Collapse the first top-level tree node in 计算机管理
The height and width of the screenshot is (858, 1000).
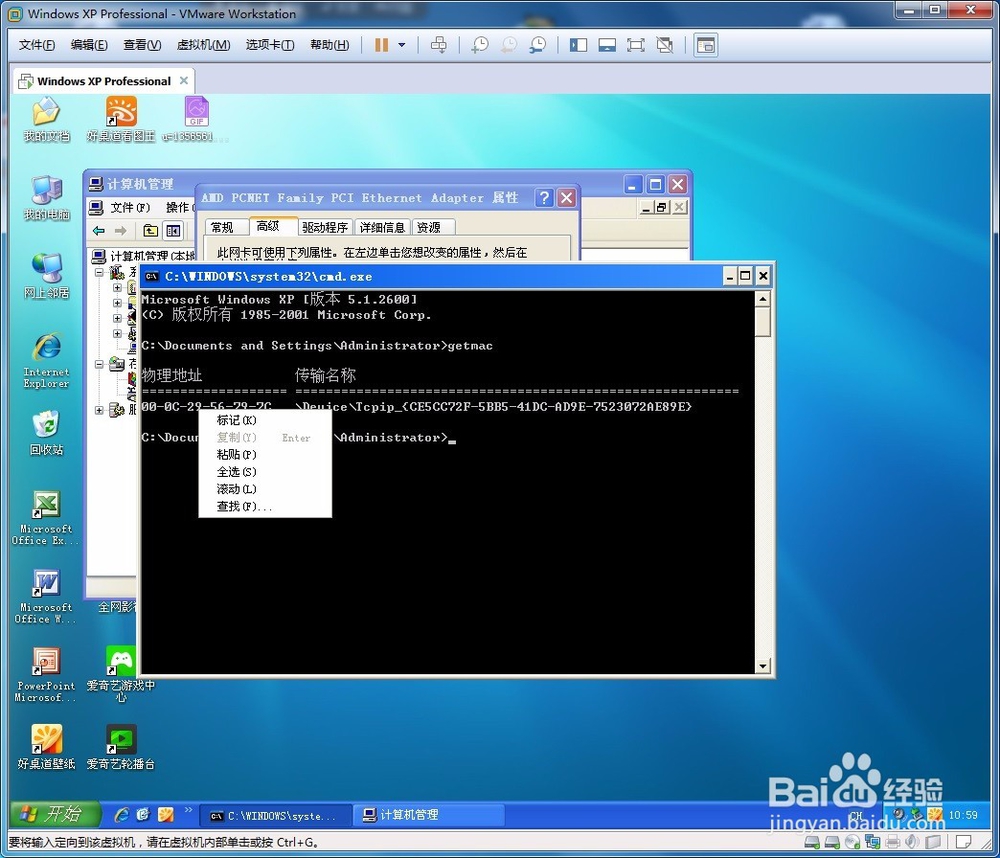point(99,272)
